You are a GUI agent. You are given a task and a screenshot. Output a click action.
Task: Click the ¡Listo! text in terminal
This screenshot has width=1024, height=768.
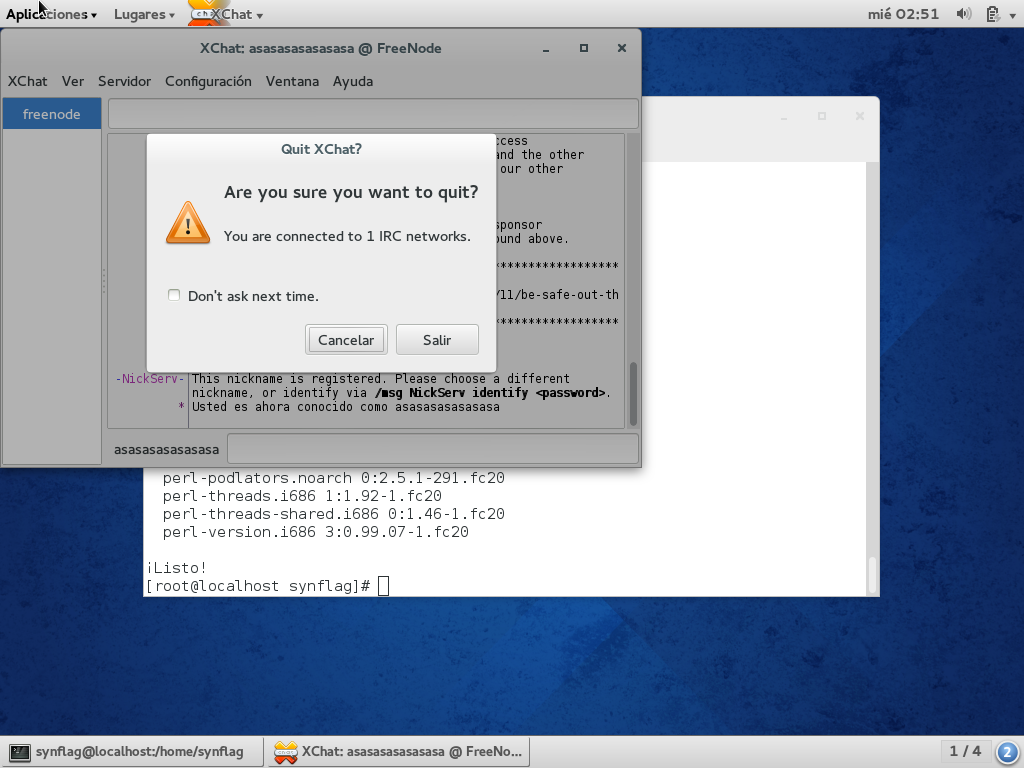pyautogui.click(x=176, y=568)
